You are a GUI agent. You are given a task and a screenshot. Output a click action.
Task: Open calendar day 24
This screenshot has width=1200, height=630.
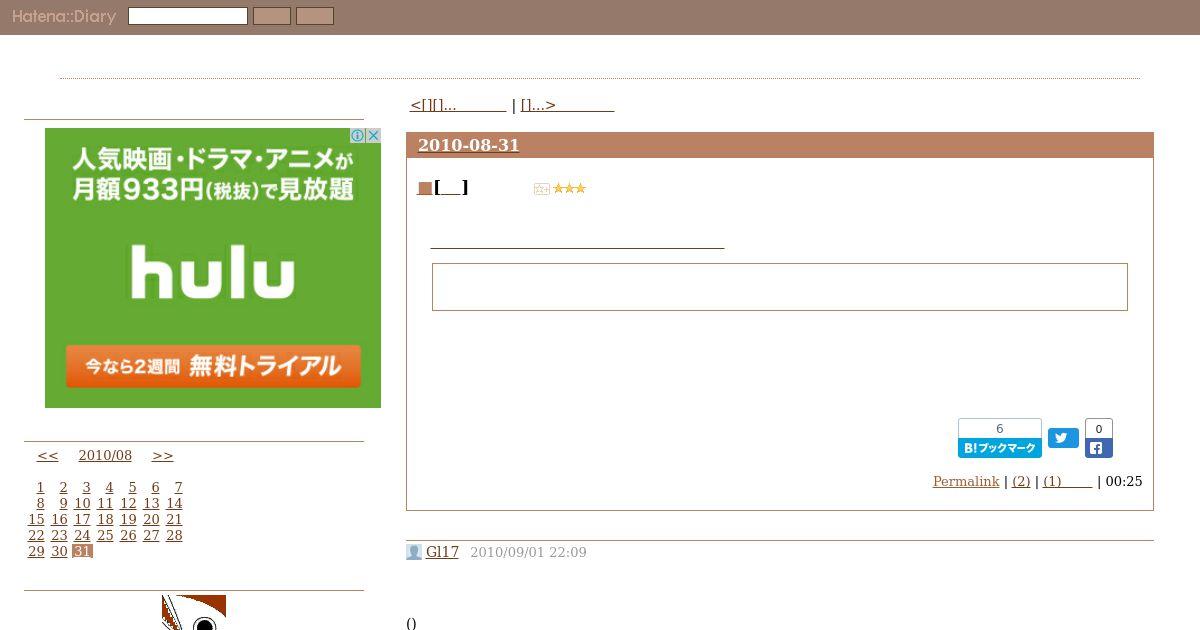(82, 535)
